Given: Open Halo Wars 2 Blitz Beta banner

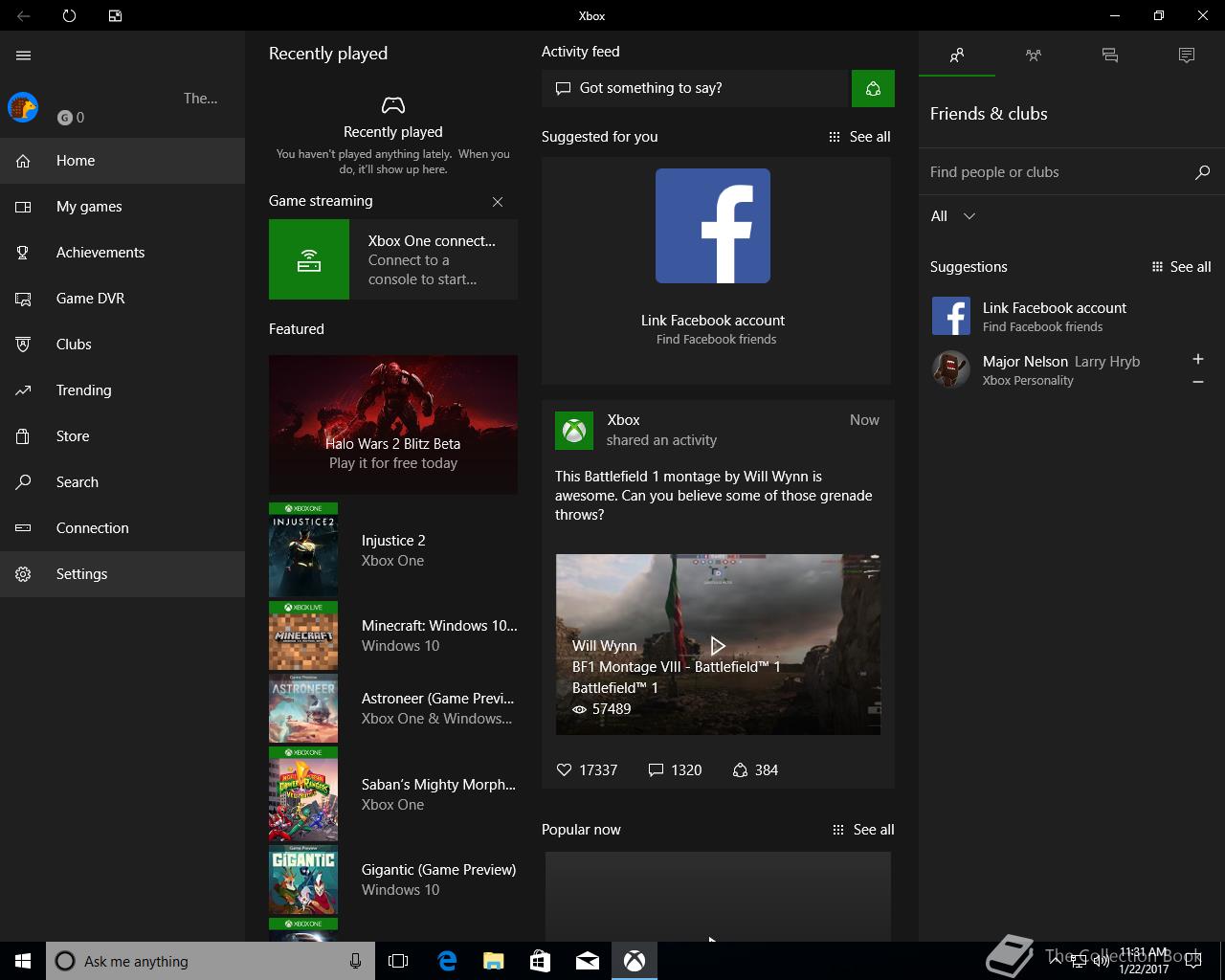Looking at the screenshot, I should pyautogui.click(x=393, y=425).
